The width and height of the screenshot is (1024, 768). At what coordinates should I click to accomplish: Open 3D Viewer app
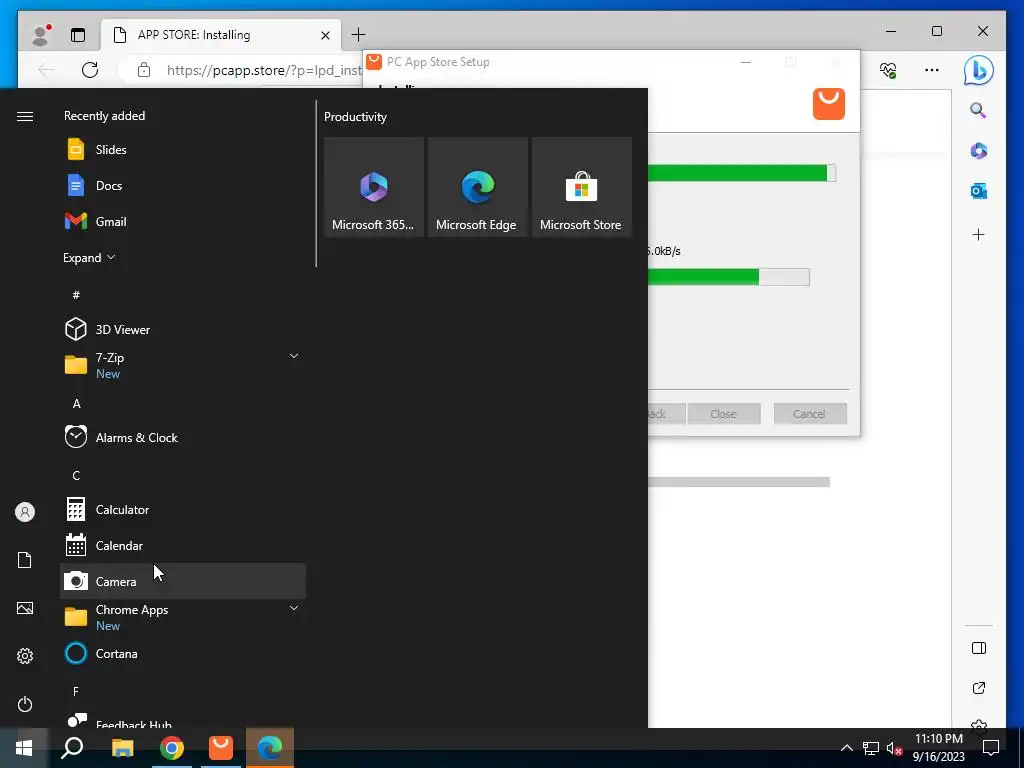(x=183, y=329)
